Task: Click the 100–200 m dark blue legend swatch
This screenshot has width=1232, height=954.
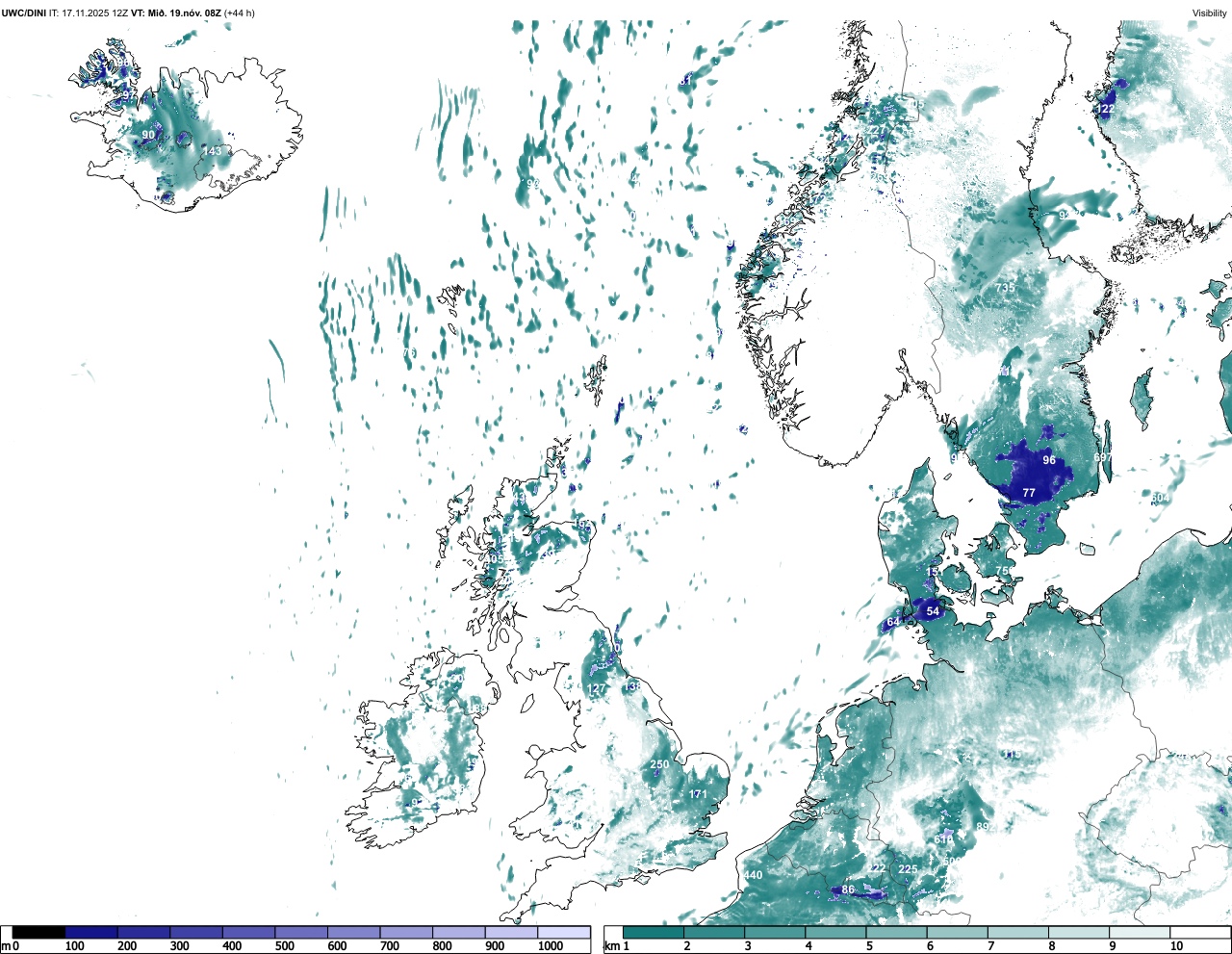Action: coord(91,933)
